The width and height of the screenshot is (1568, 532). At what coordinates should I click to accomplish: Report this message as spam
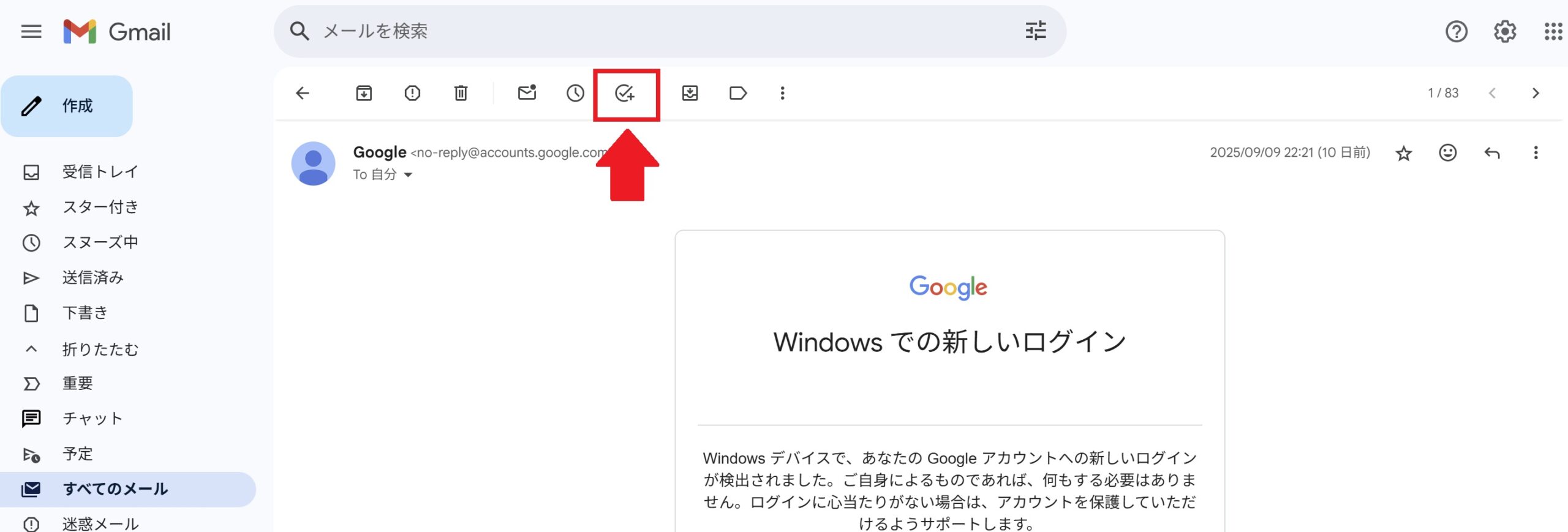(412, 93)
